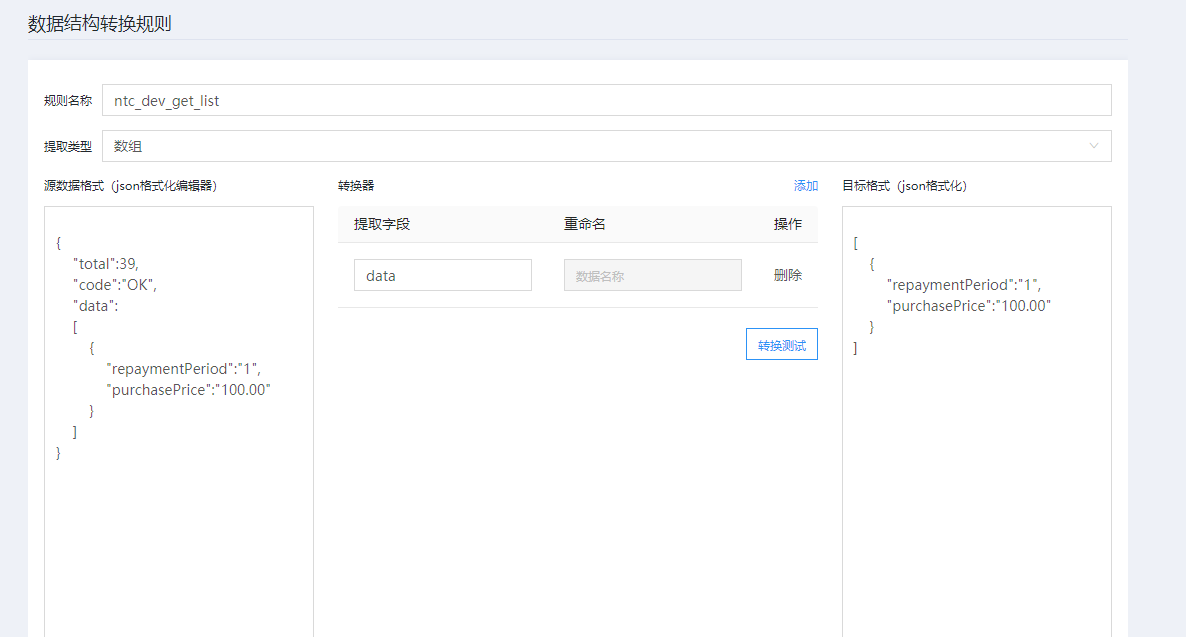Click the 操作 column header
This screenshot has width=1186, height=637.
pyautogui.click(x=787, y=224)
